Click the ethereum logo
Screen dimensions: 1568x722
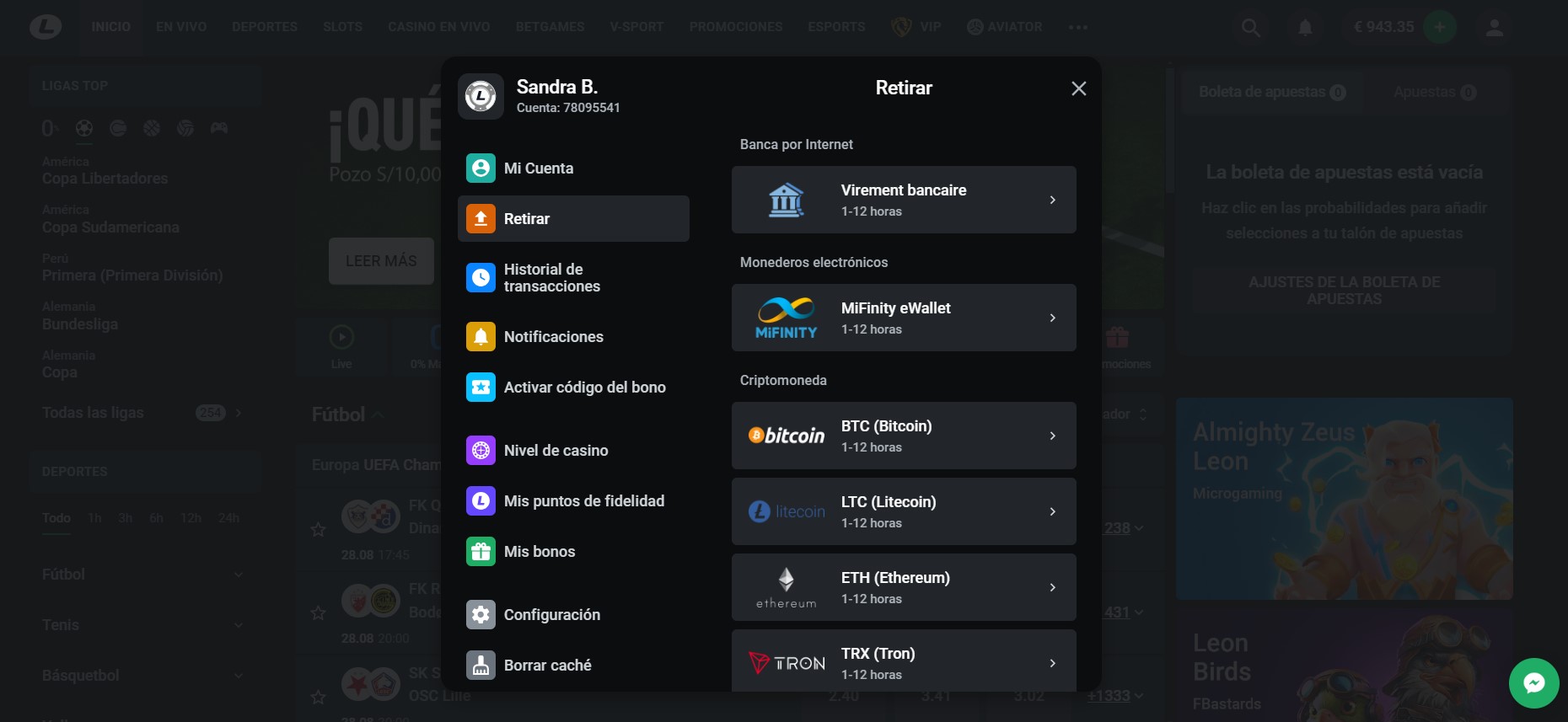click(x=787, y=588)
